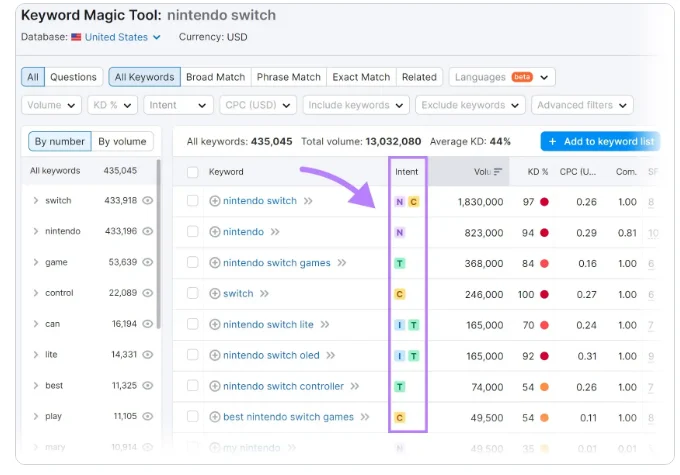Screen dimensions: 680x475
Task: Select the Broad Match tab
Action: (216, 77)
